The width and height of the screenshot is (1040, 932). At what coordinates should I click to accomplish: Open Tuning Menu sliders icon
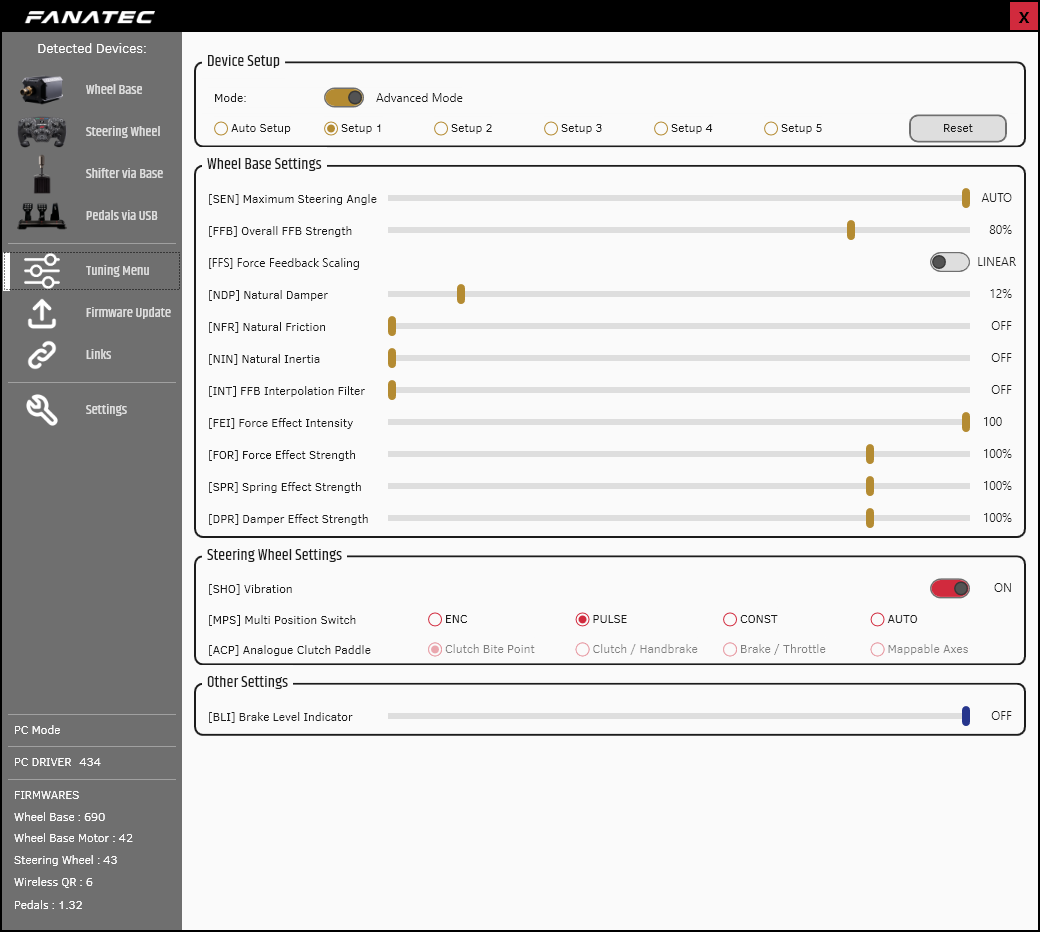(x=42, y=271)
